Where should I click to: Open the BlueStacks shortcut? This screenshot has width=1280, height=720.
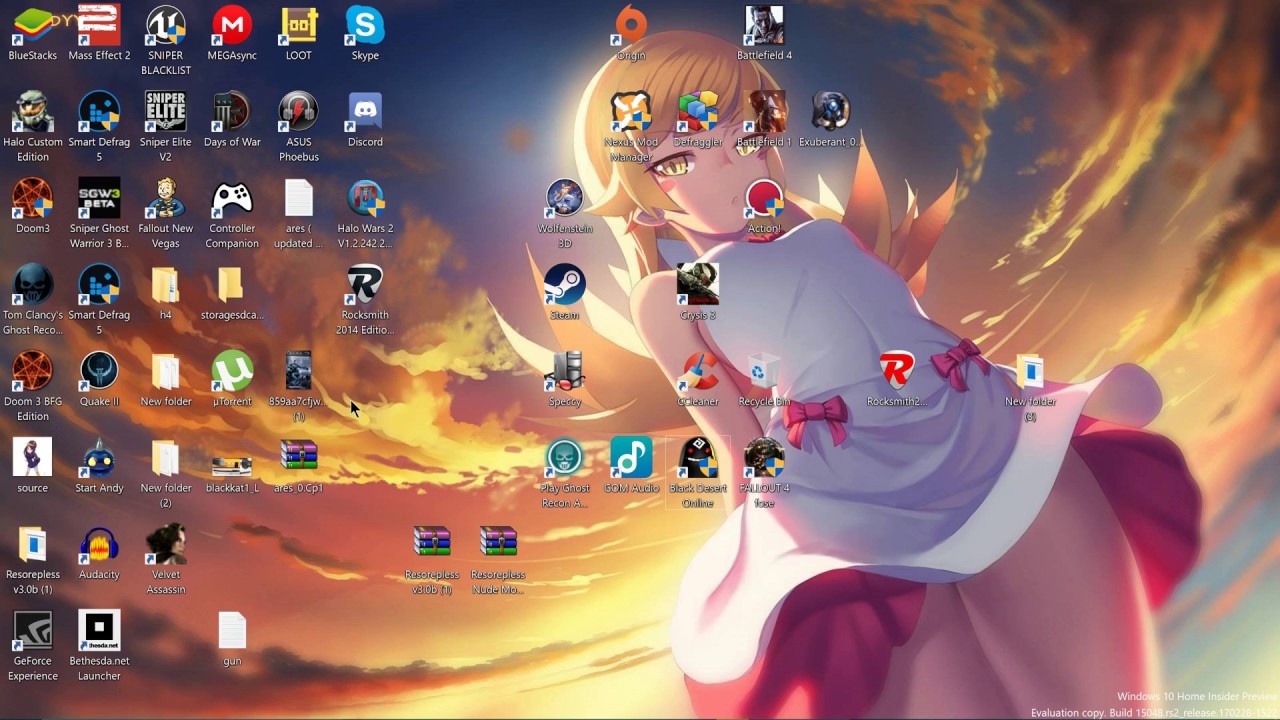(32, 26)
